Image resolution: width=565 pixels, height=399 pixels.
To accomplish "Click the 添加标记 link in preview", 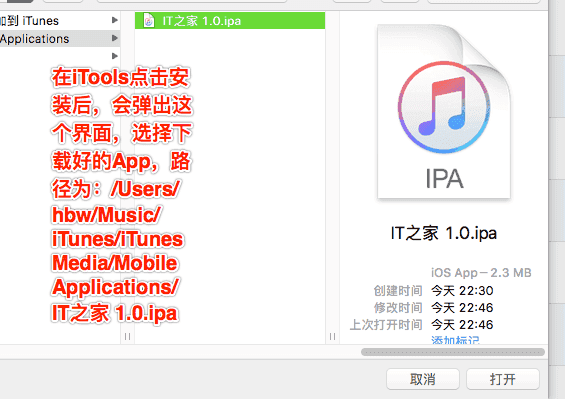I will pos(455,340).
